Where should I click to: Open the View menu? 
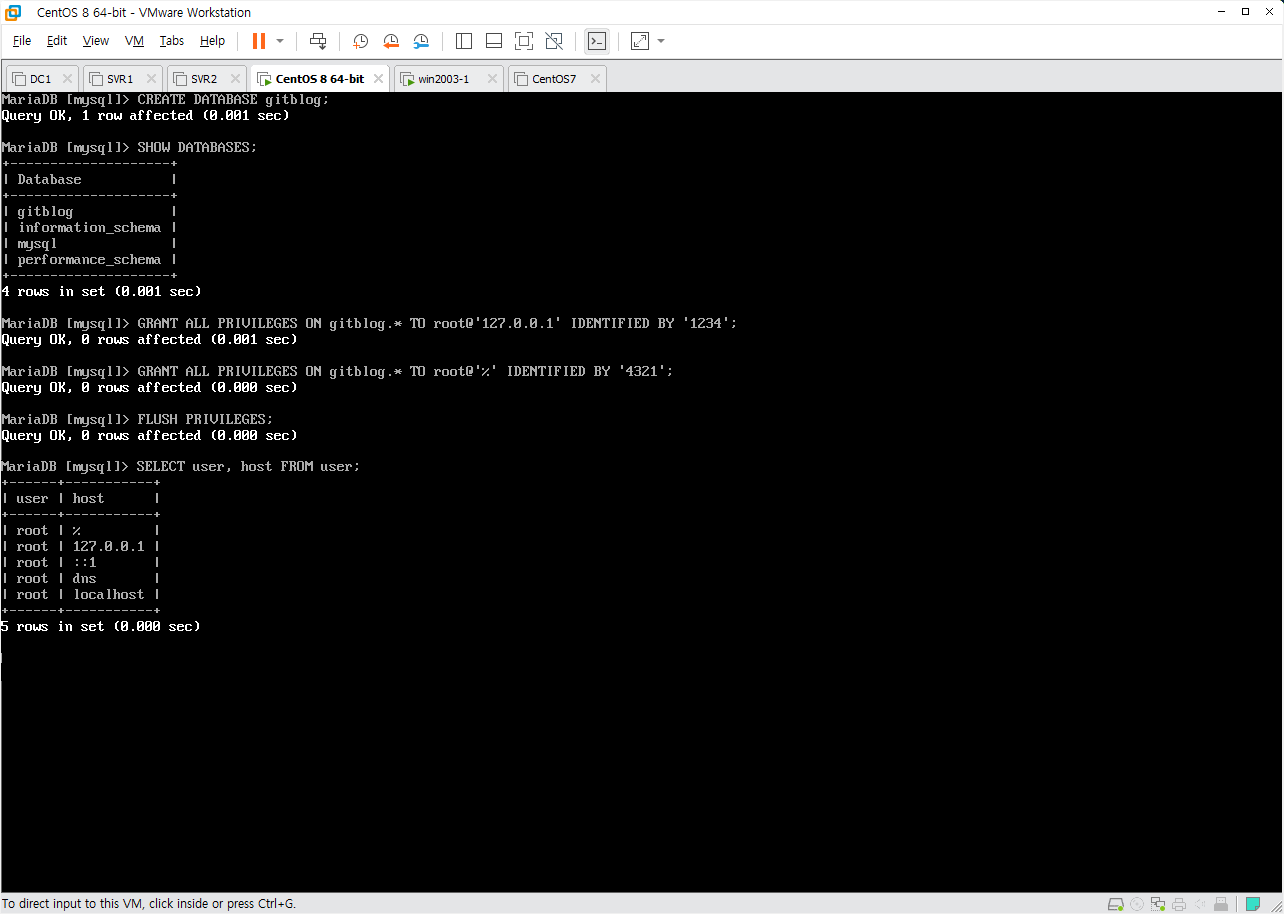tap(96, 41)
